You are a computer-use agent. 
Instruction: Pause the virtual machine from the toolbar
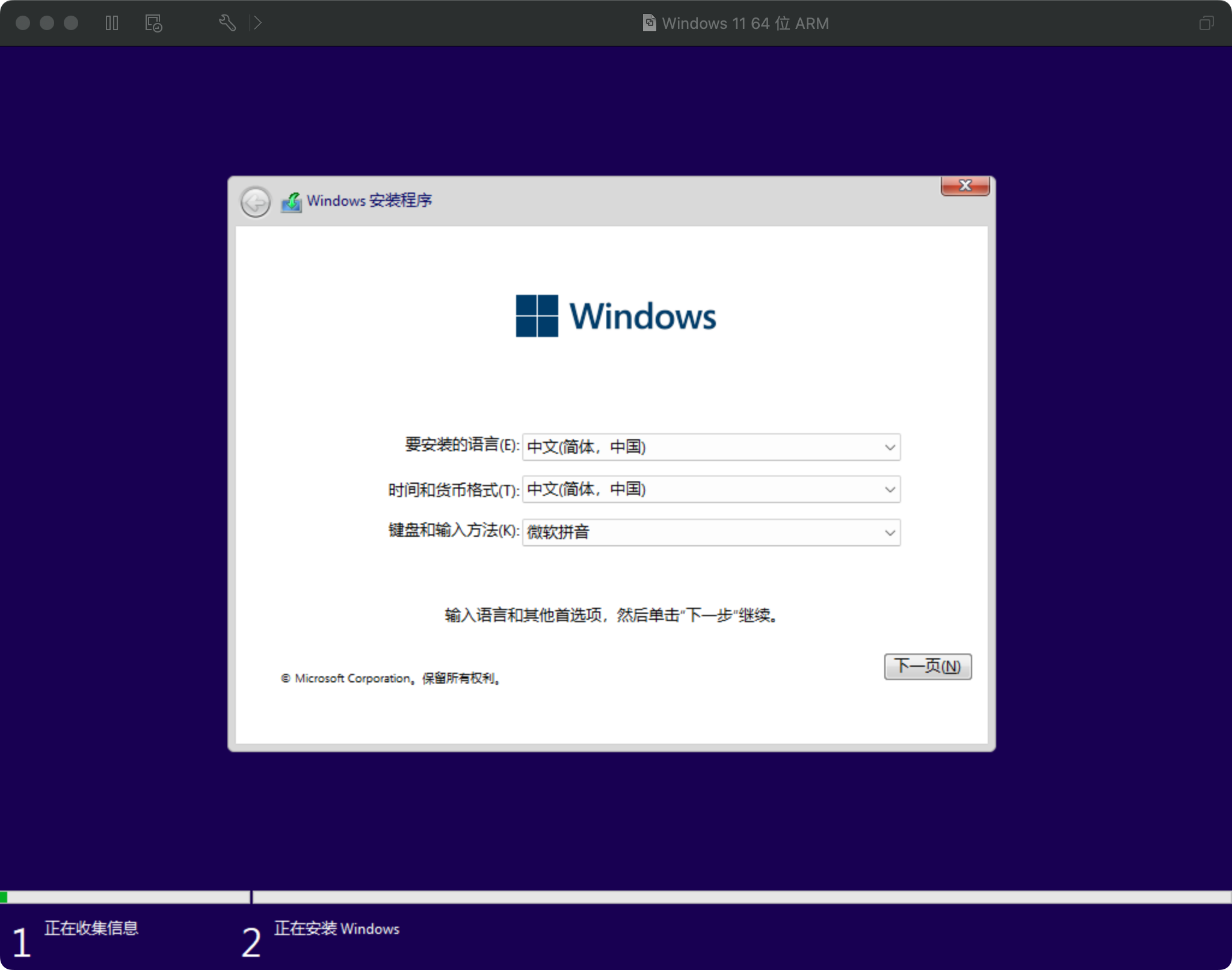112,23
